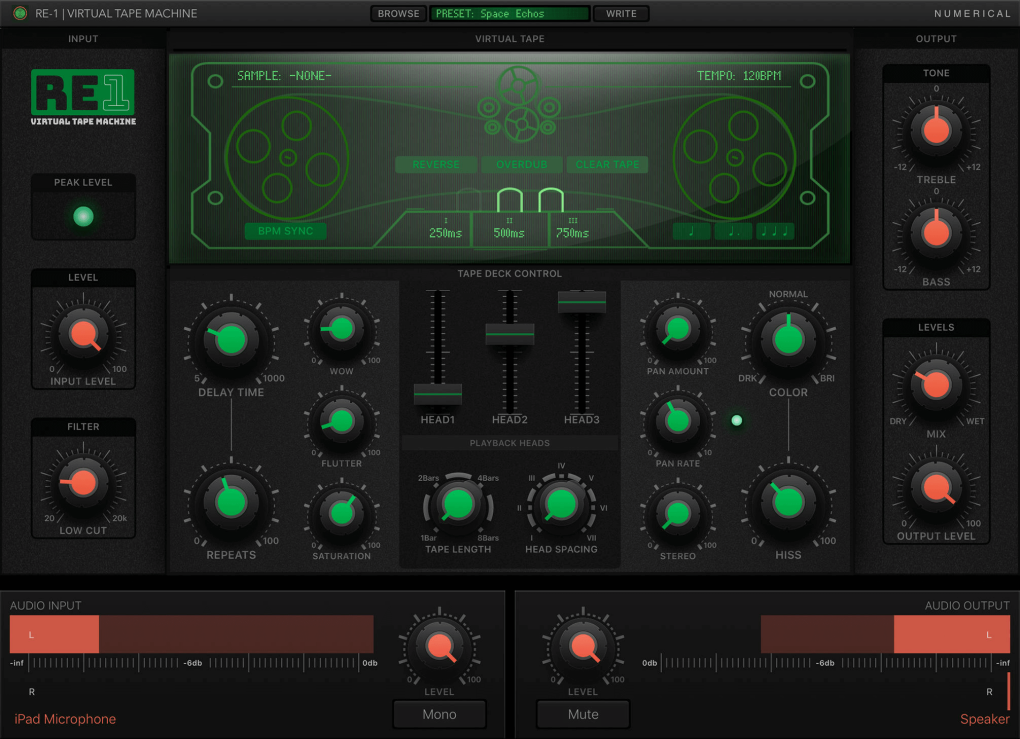Enable BPM Sync

(286, 231)
